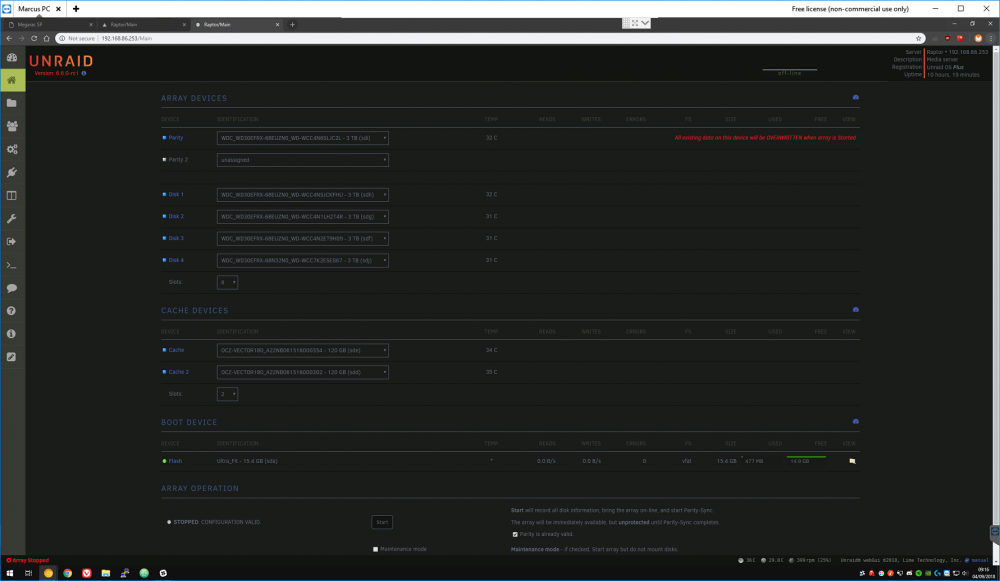Bookmark page with star icon

tap(918, 38)
